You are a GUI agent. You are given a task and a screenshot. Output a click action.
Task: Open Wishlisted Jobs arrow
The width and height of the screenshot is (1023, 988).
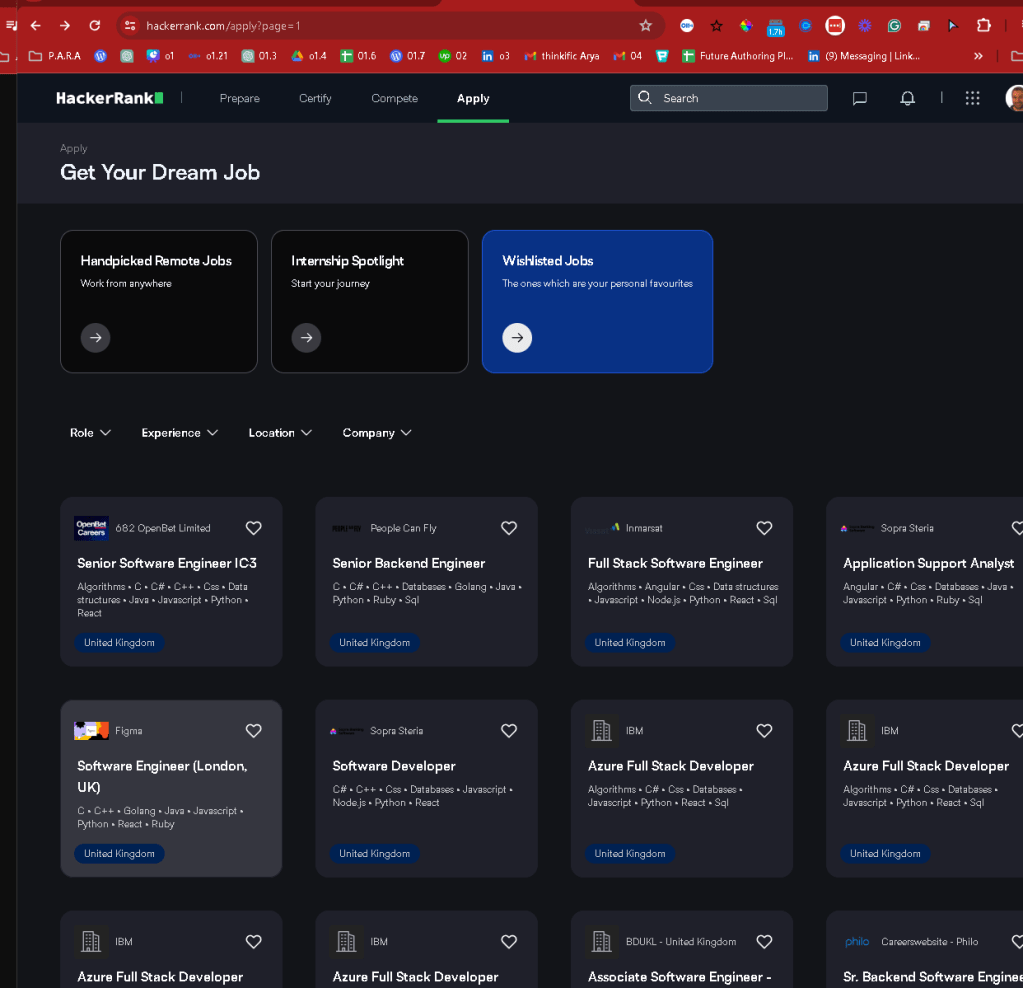[517, 337]
